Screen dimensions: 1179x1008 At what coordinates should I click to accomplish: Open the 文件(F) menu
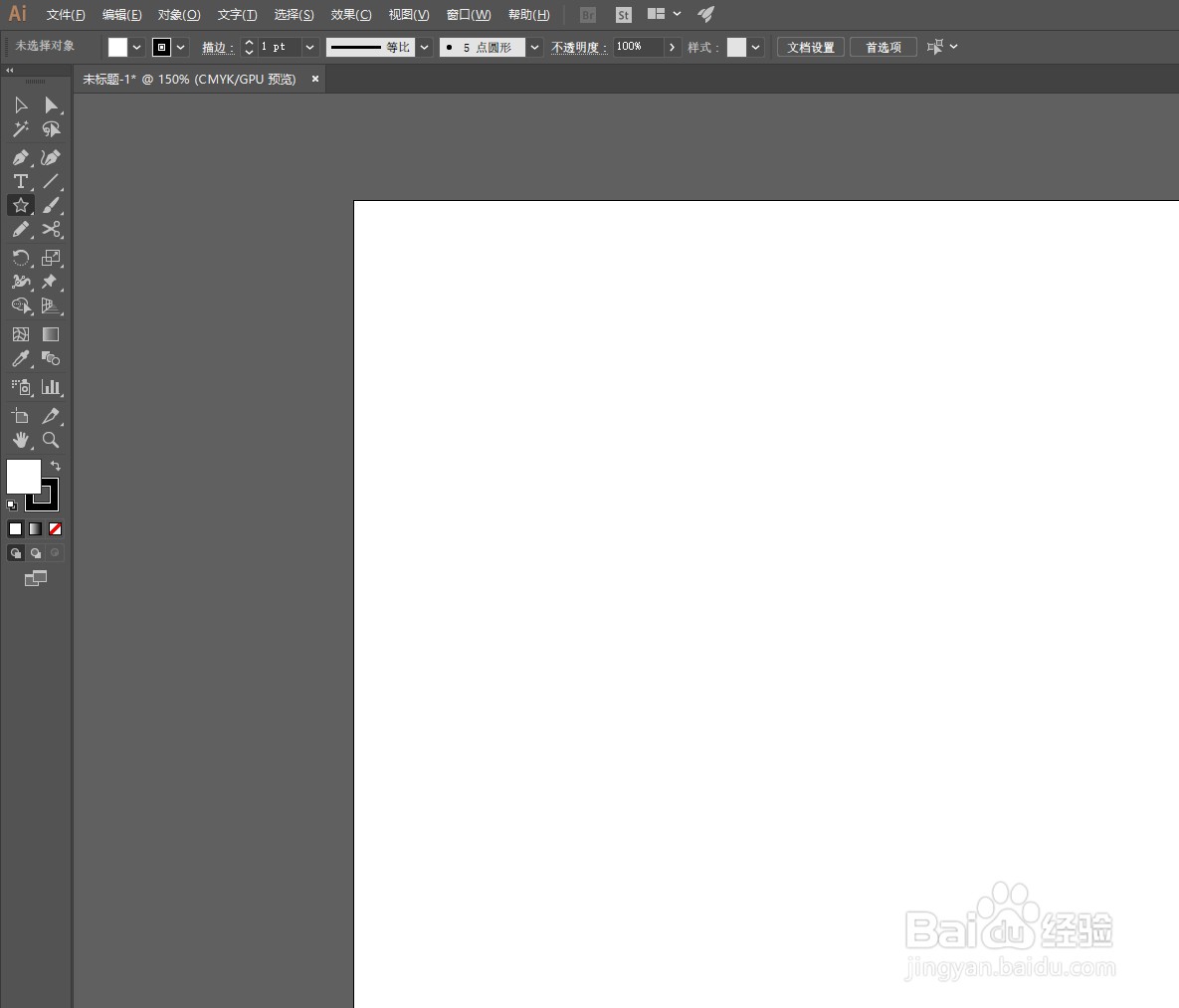[66, 15]
